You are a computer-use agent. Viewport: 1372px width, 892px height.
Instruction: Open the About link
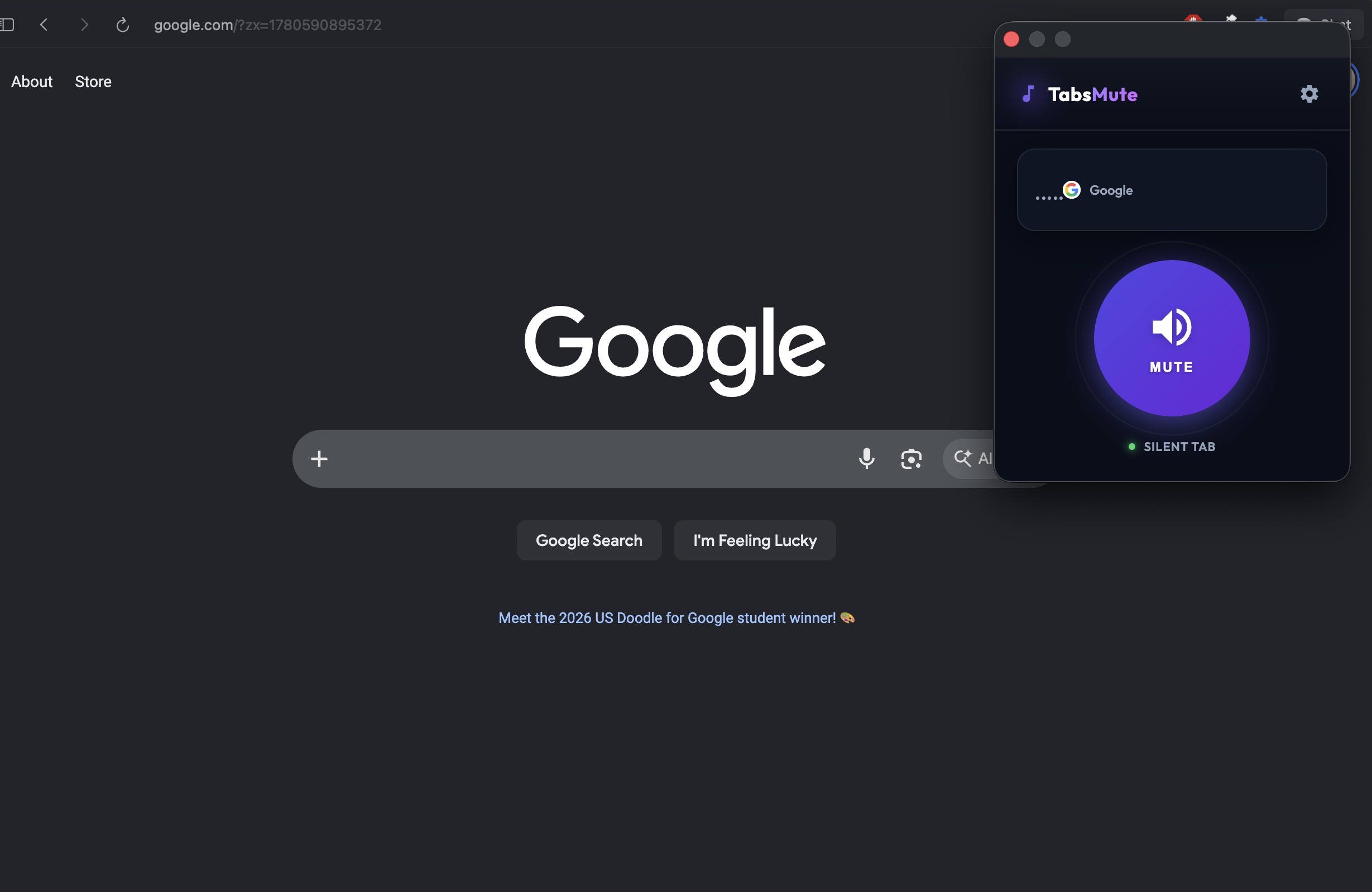click(x=32, y=82)
